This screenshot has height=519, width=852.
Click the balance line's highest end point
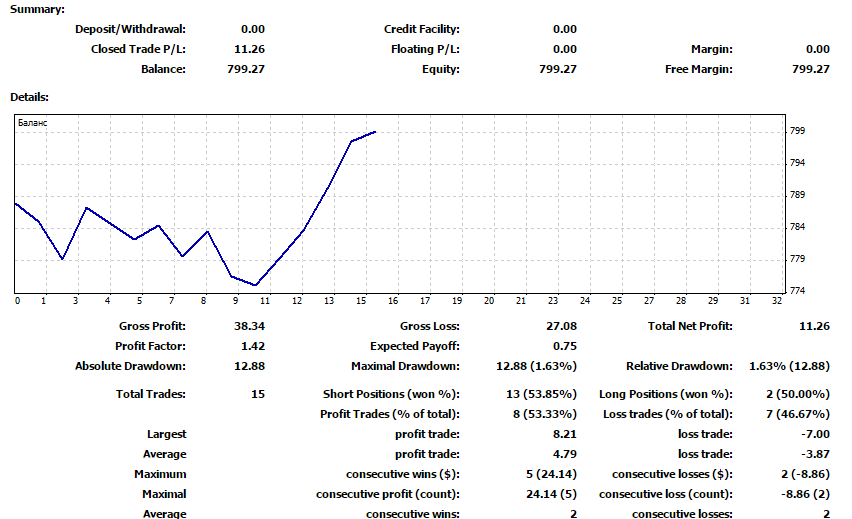pos(375,132)
